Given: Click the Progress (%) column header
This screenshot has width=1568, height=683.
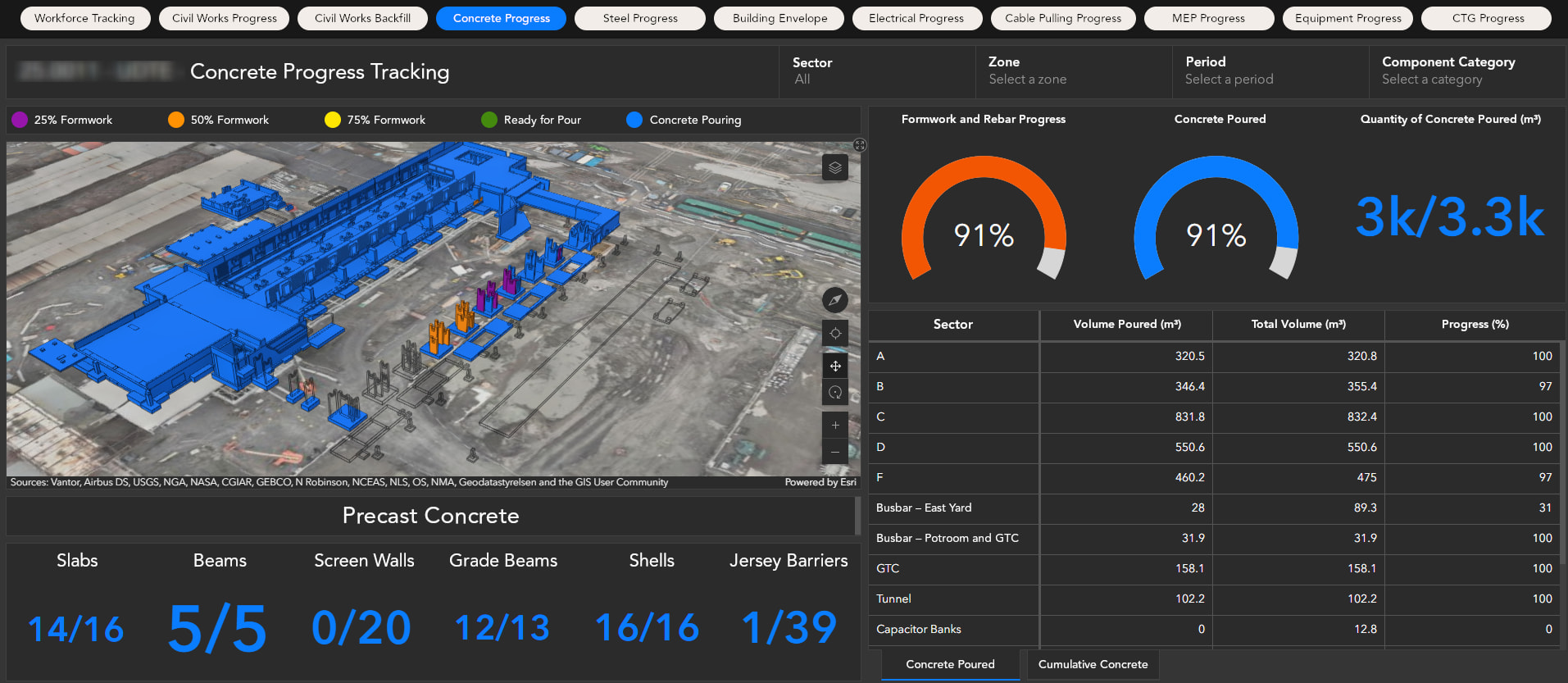Looking at the screenshot, I should coord(1475,325).
